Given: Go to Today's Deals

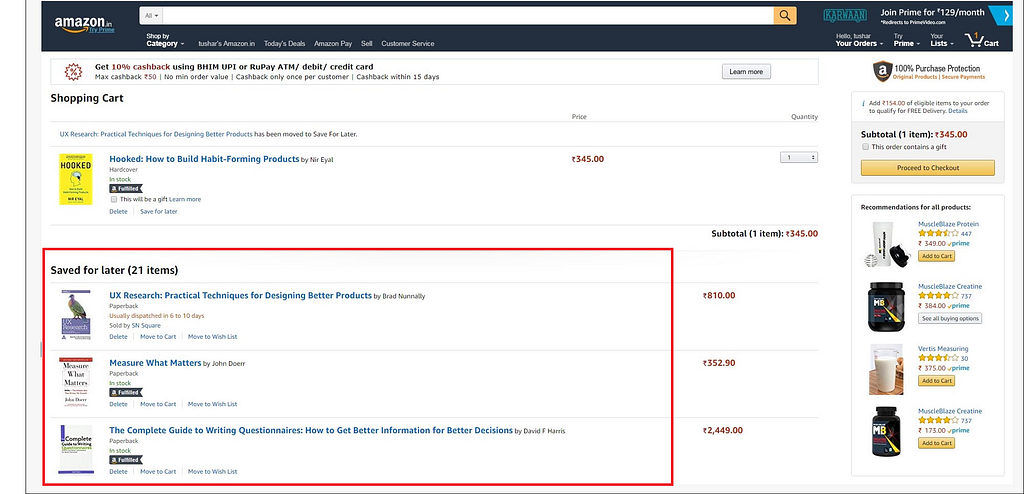Looking at the screenshot, I should pyautogui.click(x=285, y=44).
